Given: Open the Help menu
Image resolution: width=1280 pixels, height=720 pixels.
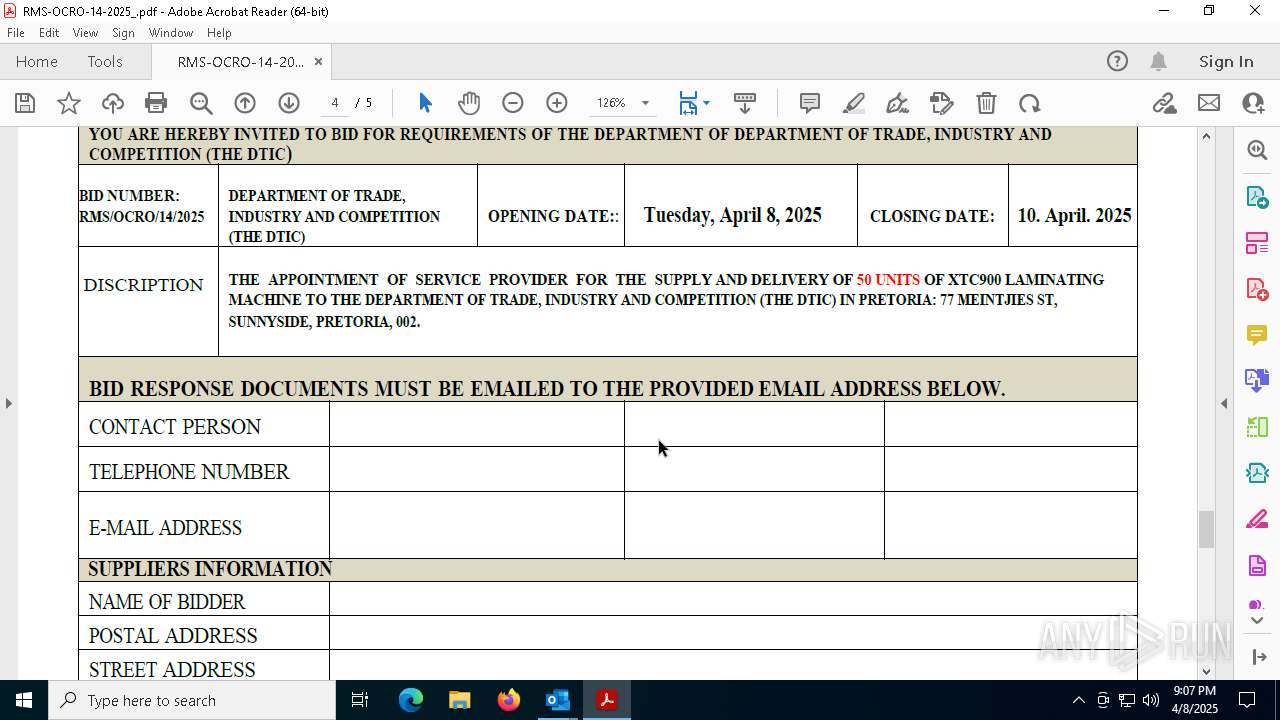Looking at the screenshot, I should (219, 33).
